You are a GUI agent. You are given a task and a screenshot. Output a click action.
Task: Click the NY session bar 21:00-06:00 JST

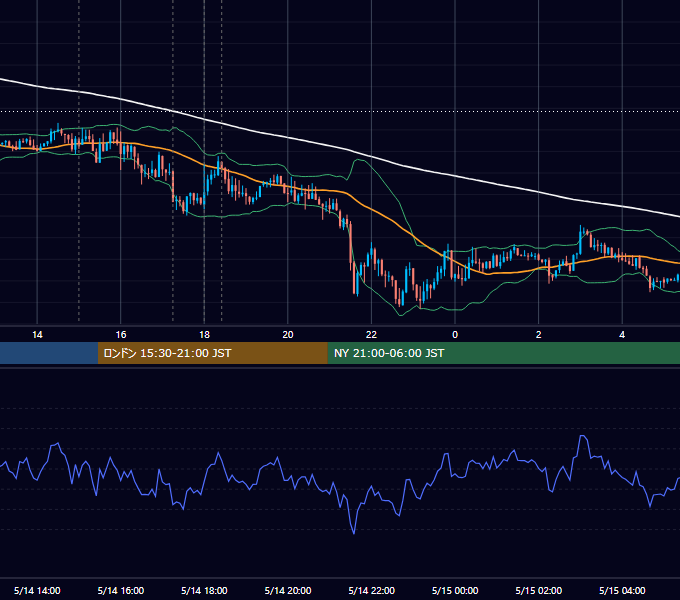503,353
